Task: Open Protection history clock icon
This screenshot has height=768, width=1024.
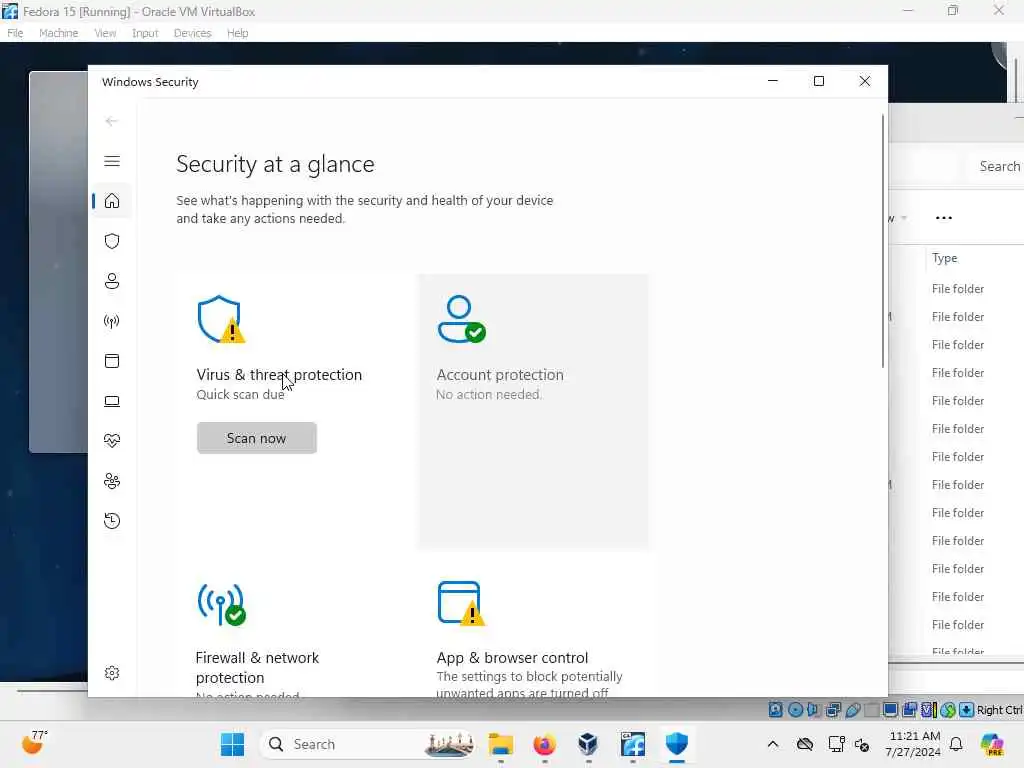Action: click(112, 521)
